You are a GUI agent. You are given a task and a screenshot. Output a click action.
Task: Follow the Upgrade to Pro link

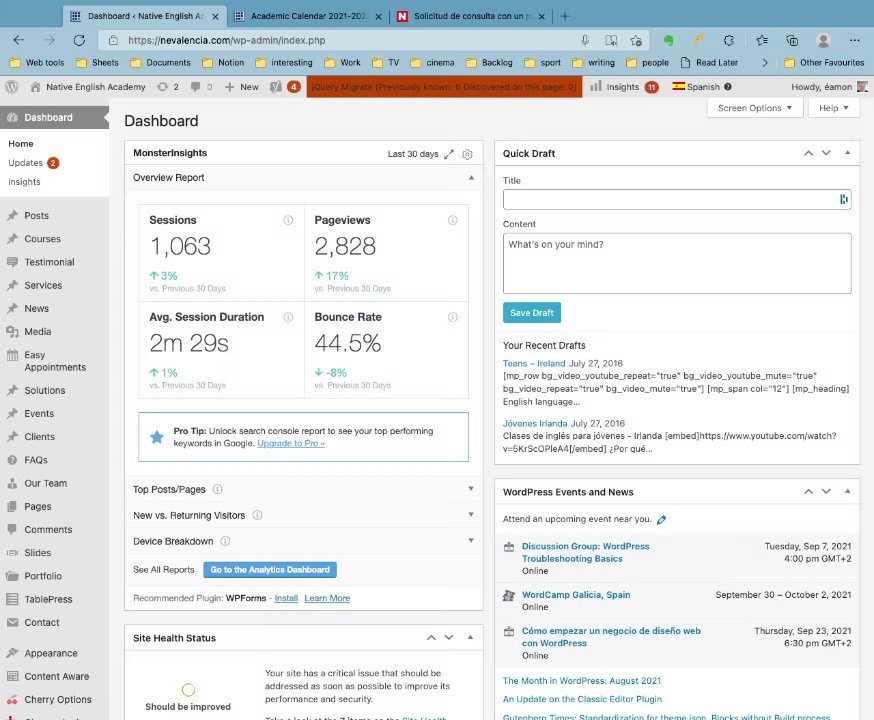point(291,444)
